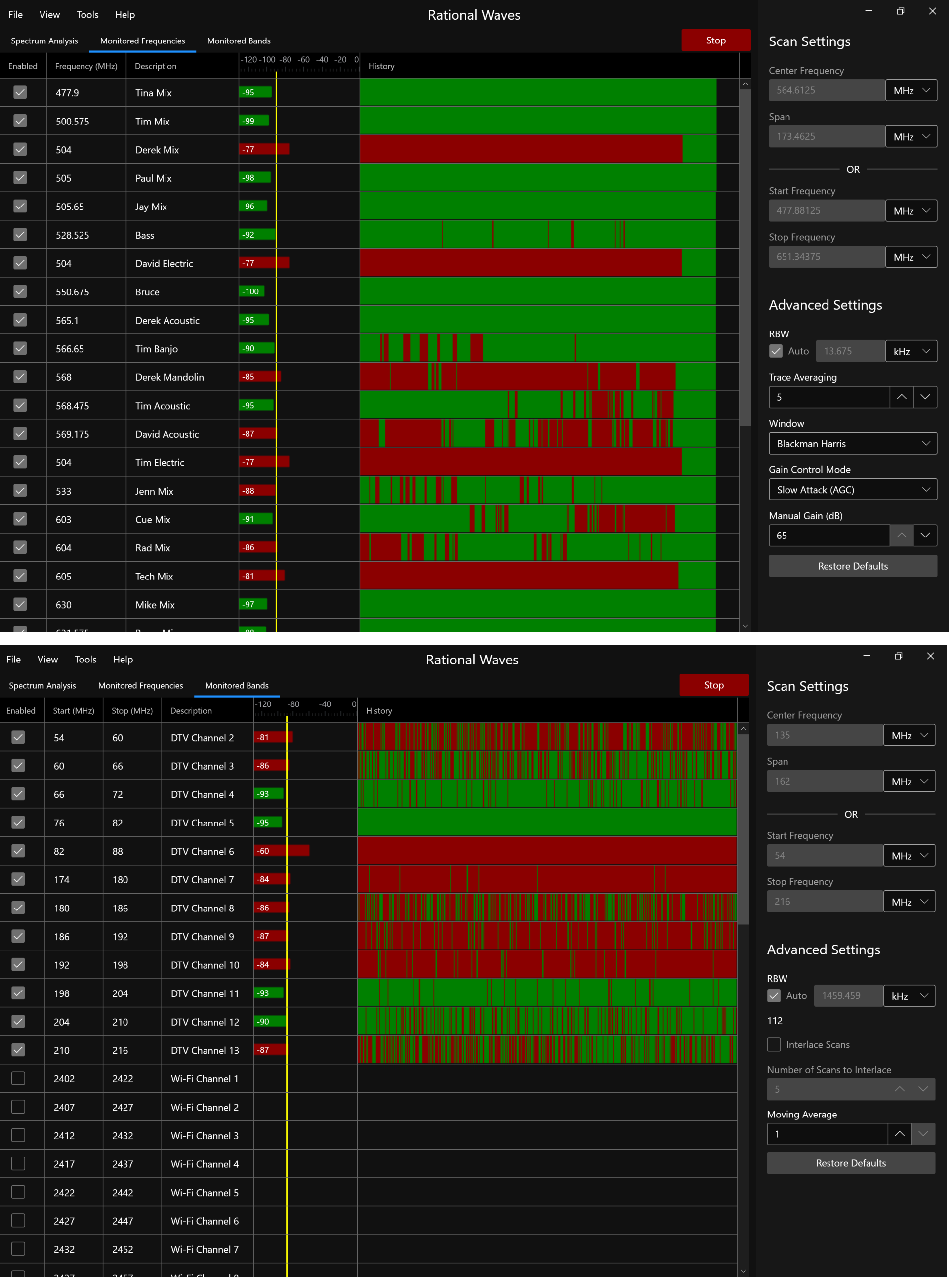Click the Stop button to halt scanning
Viewport: 952px width, 1281px height.
point(715,41)
